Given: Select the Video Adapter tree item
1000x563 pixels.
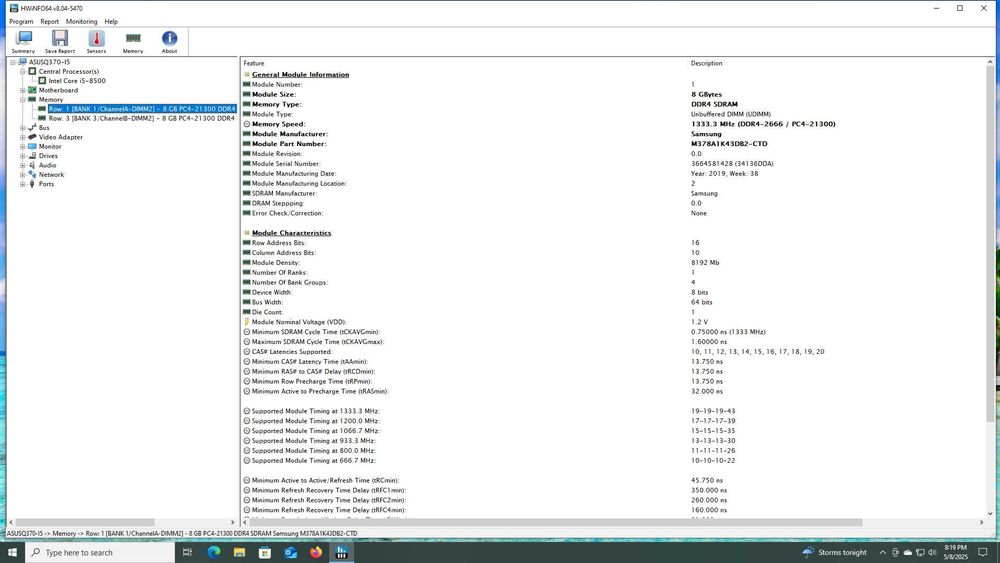Looking at the screenshot, I should coord(61,137).
